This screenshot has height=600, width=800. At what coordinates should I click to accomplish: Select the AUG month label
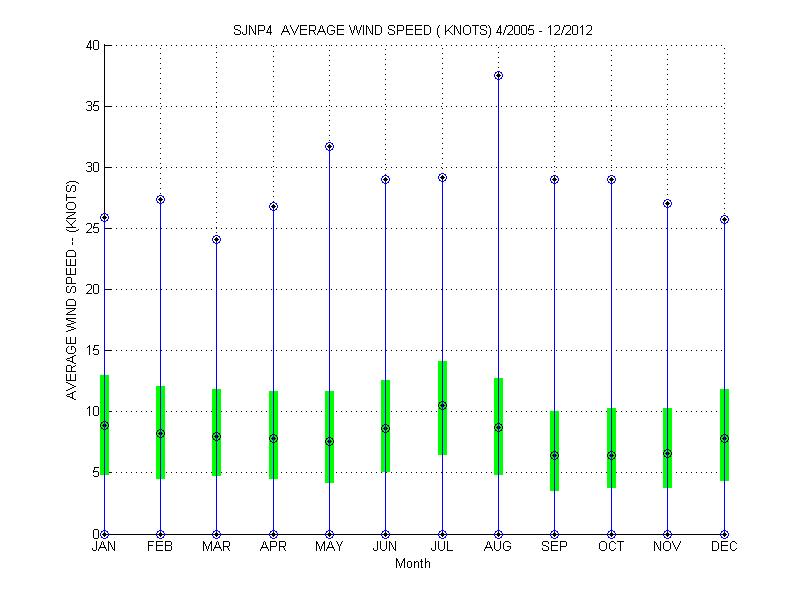coord(497,547)
